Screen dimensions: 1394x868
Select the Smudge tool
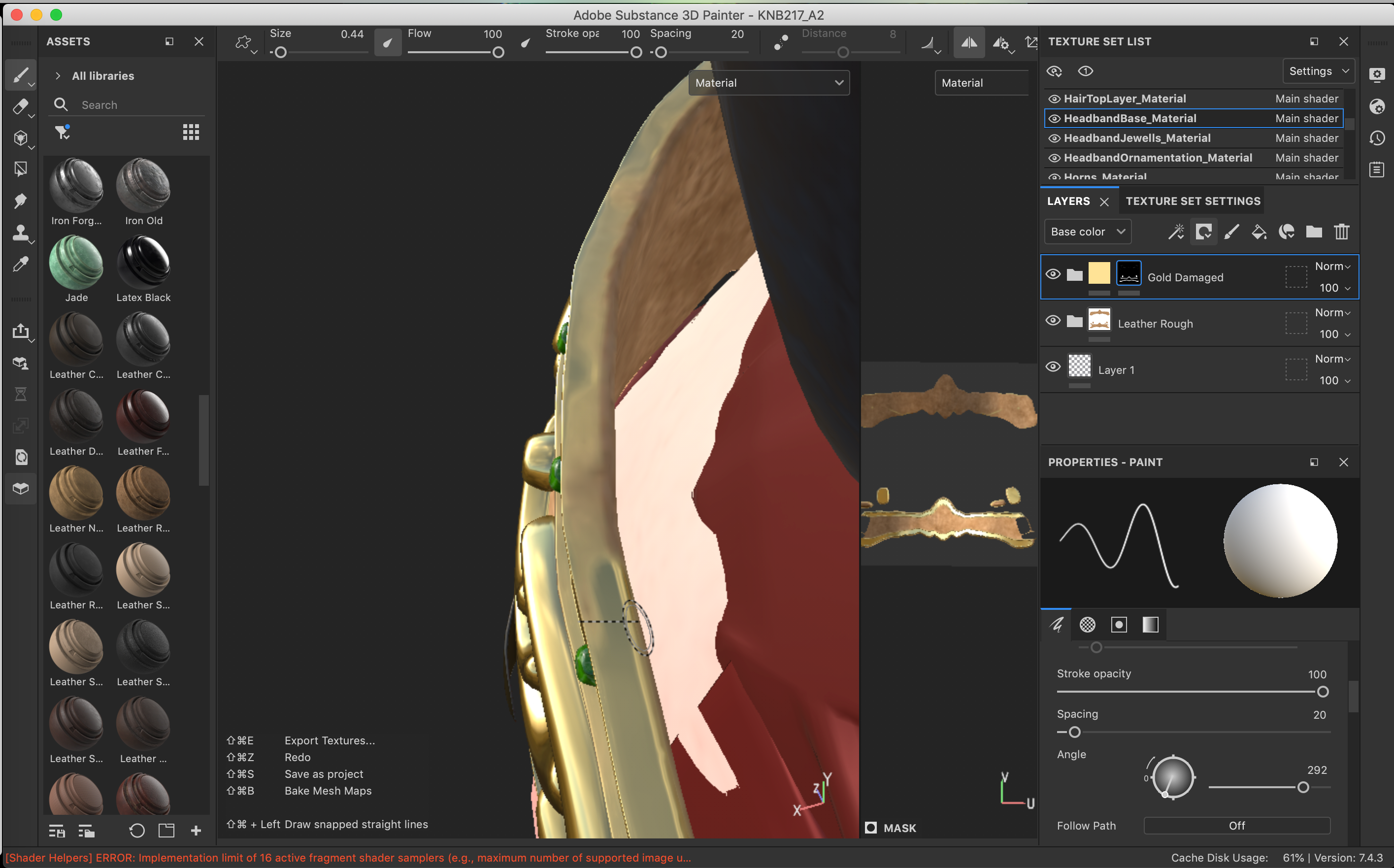(20, 201)
